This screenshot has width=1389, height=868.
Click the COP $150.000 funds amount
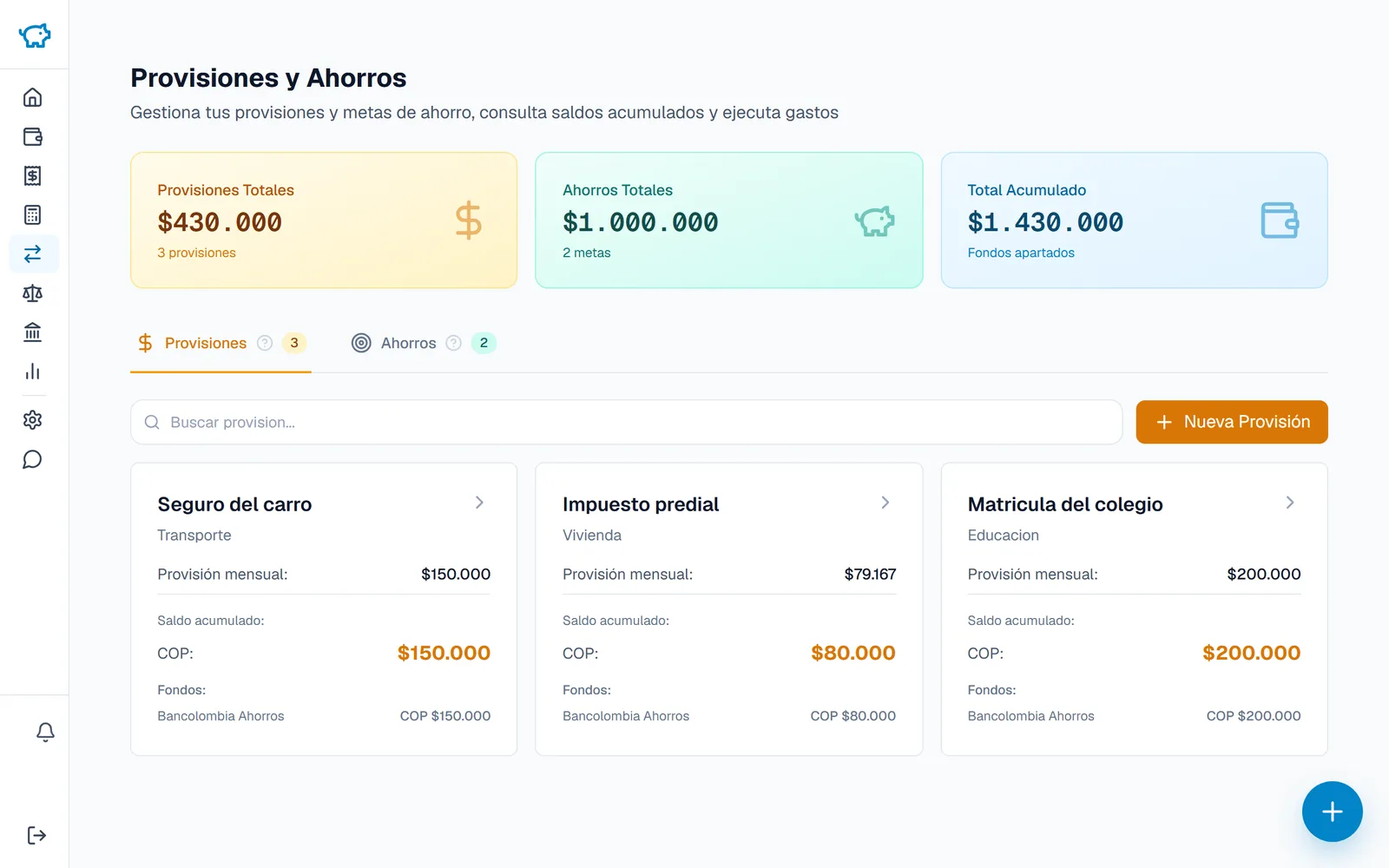click(445, 716)
